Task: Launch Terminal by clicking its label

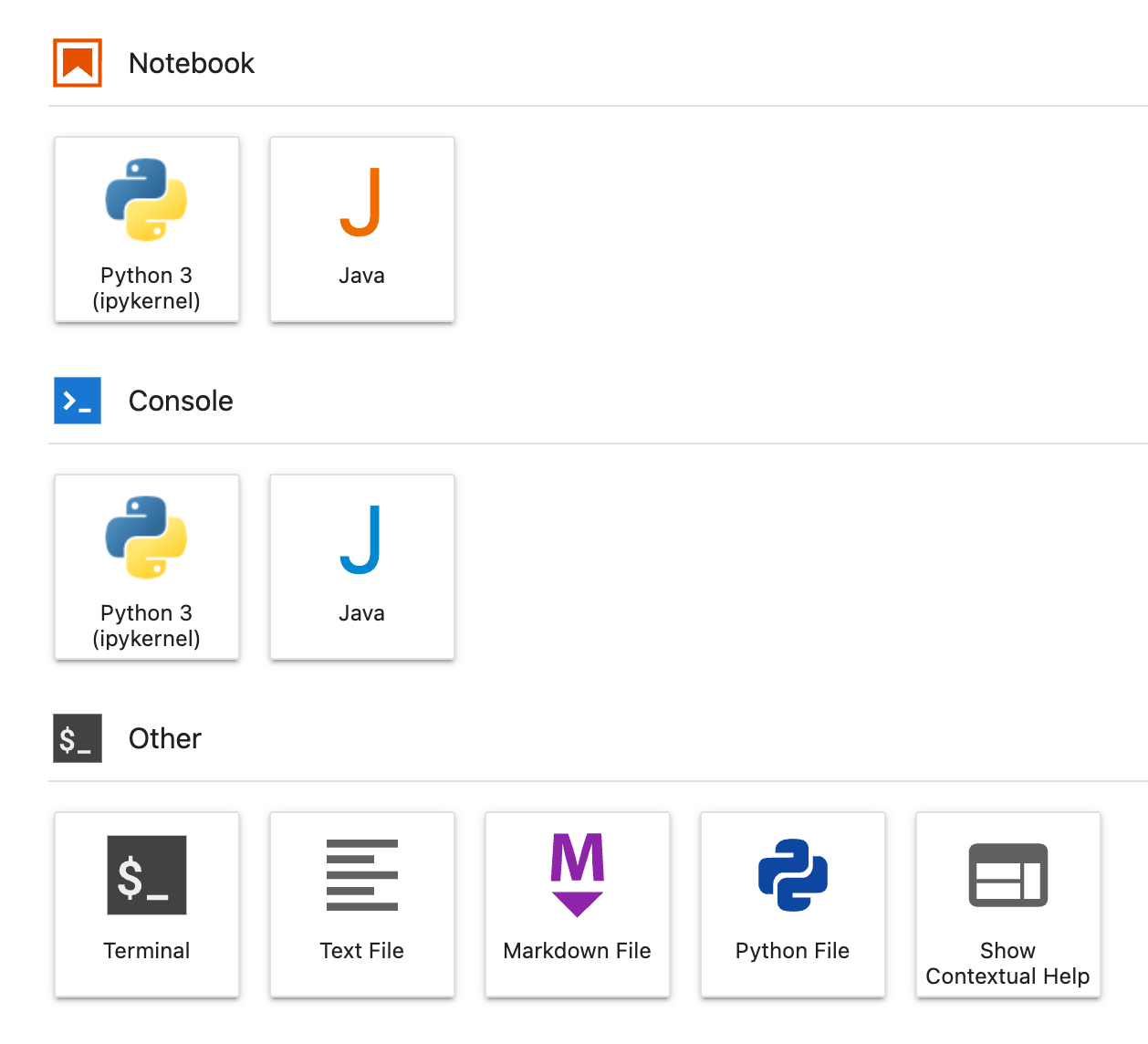Action: coord(146,951)
